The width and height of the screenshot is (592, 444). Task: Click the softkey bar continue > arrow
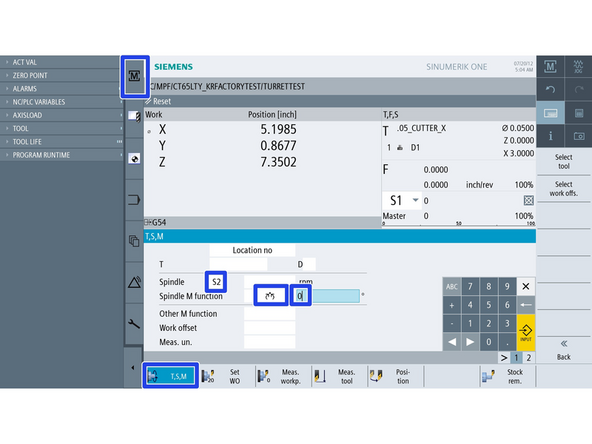click(504, 358)
